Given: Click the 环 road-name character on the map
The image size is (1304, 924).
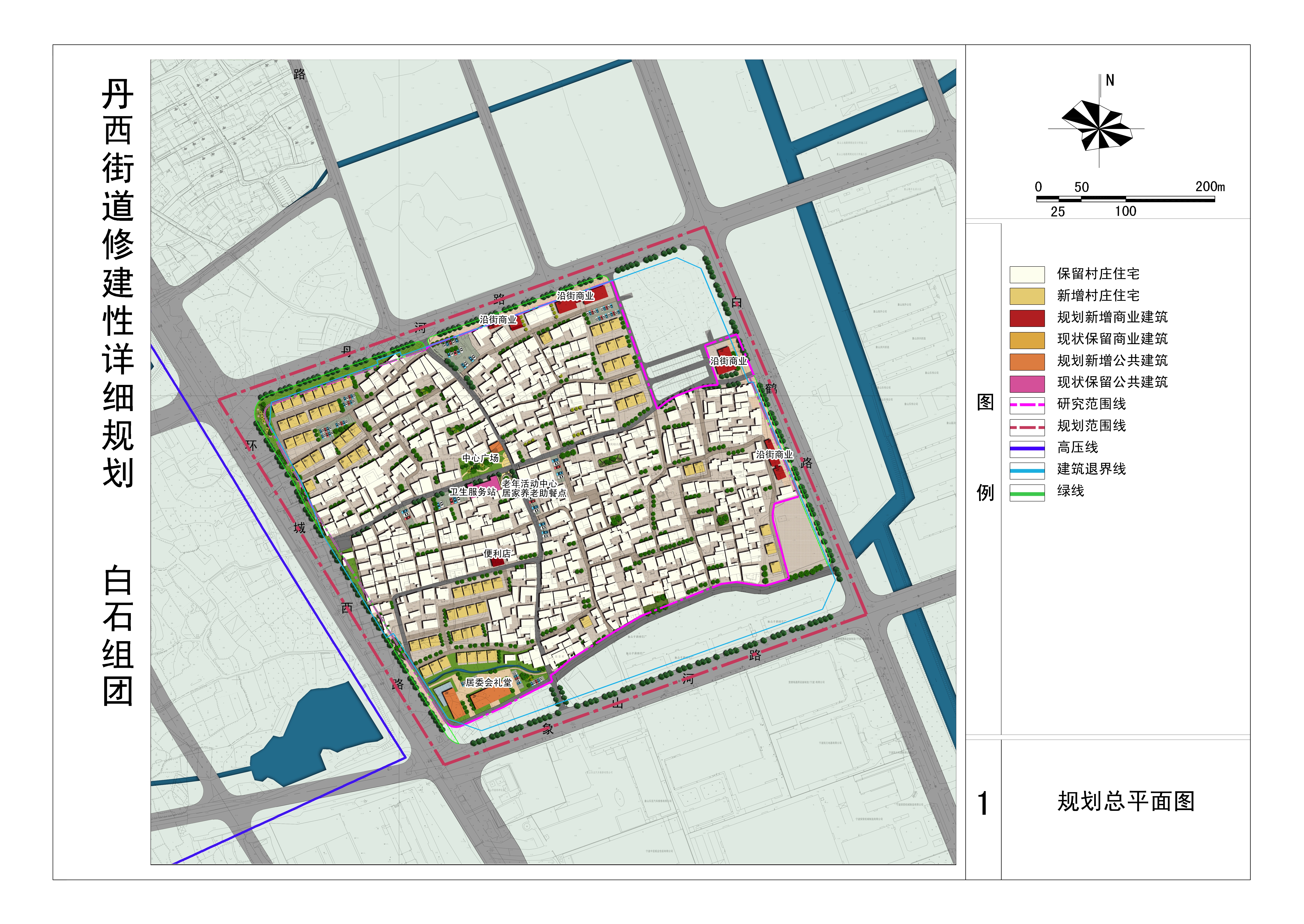Looking at the screenshot, I should 251,445.
